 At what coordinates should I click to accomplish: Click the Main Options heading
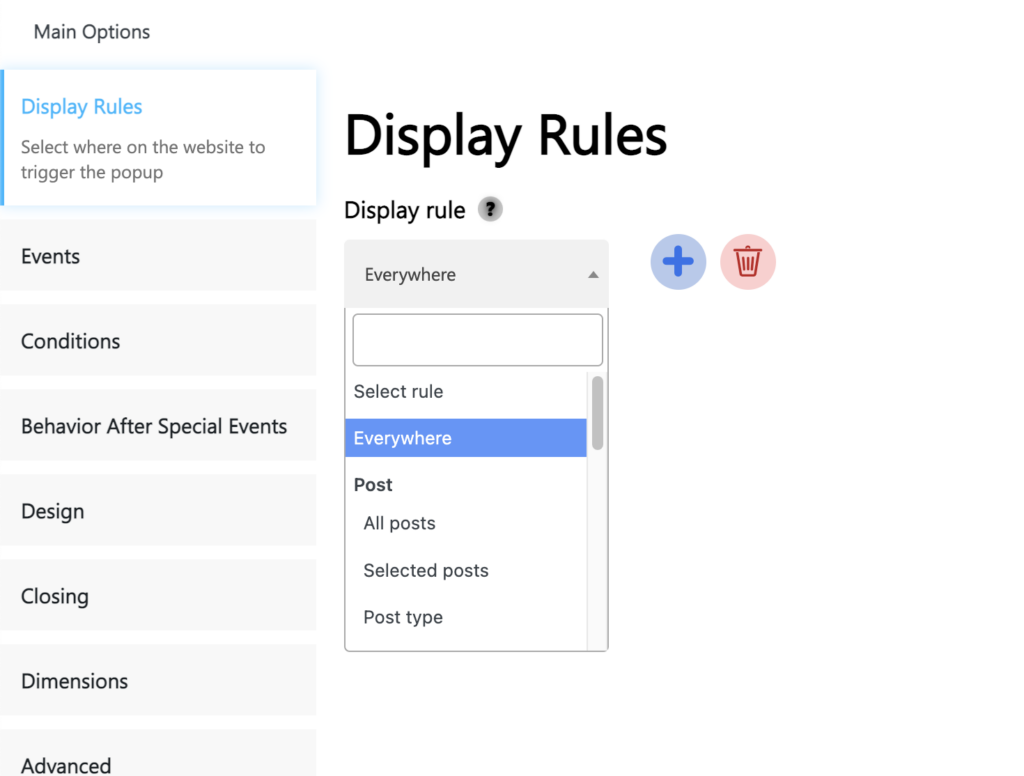click(92, 32)
